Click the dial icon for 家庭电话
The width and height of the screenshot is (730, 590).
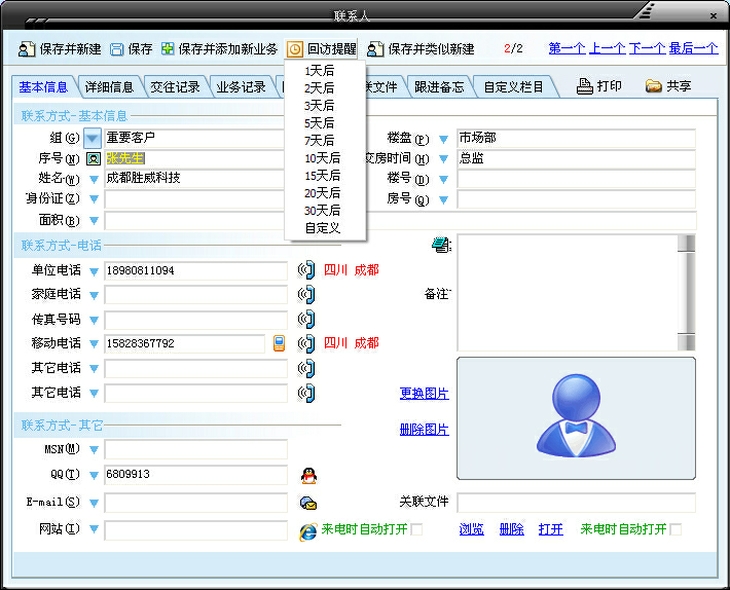click(x=307, y=294)
